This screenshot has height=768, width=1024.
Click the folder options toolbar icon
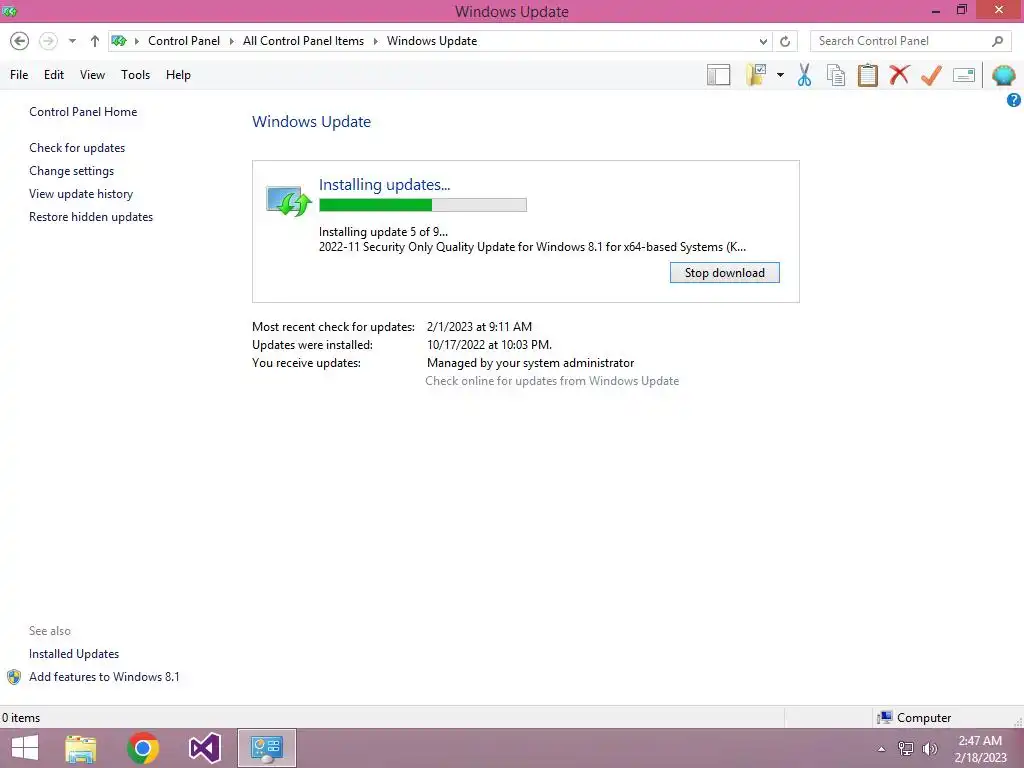[756, 75]
